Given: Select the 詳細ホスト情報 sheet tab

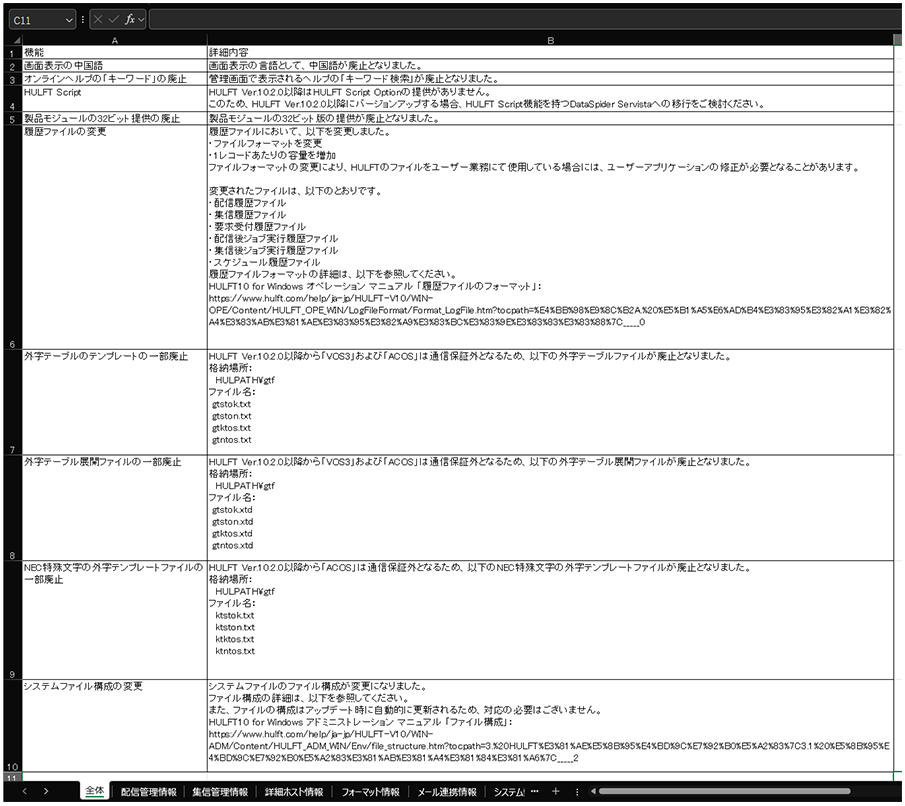Looking at the screenshot, I should tap(294, 792).
